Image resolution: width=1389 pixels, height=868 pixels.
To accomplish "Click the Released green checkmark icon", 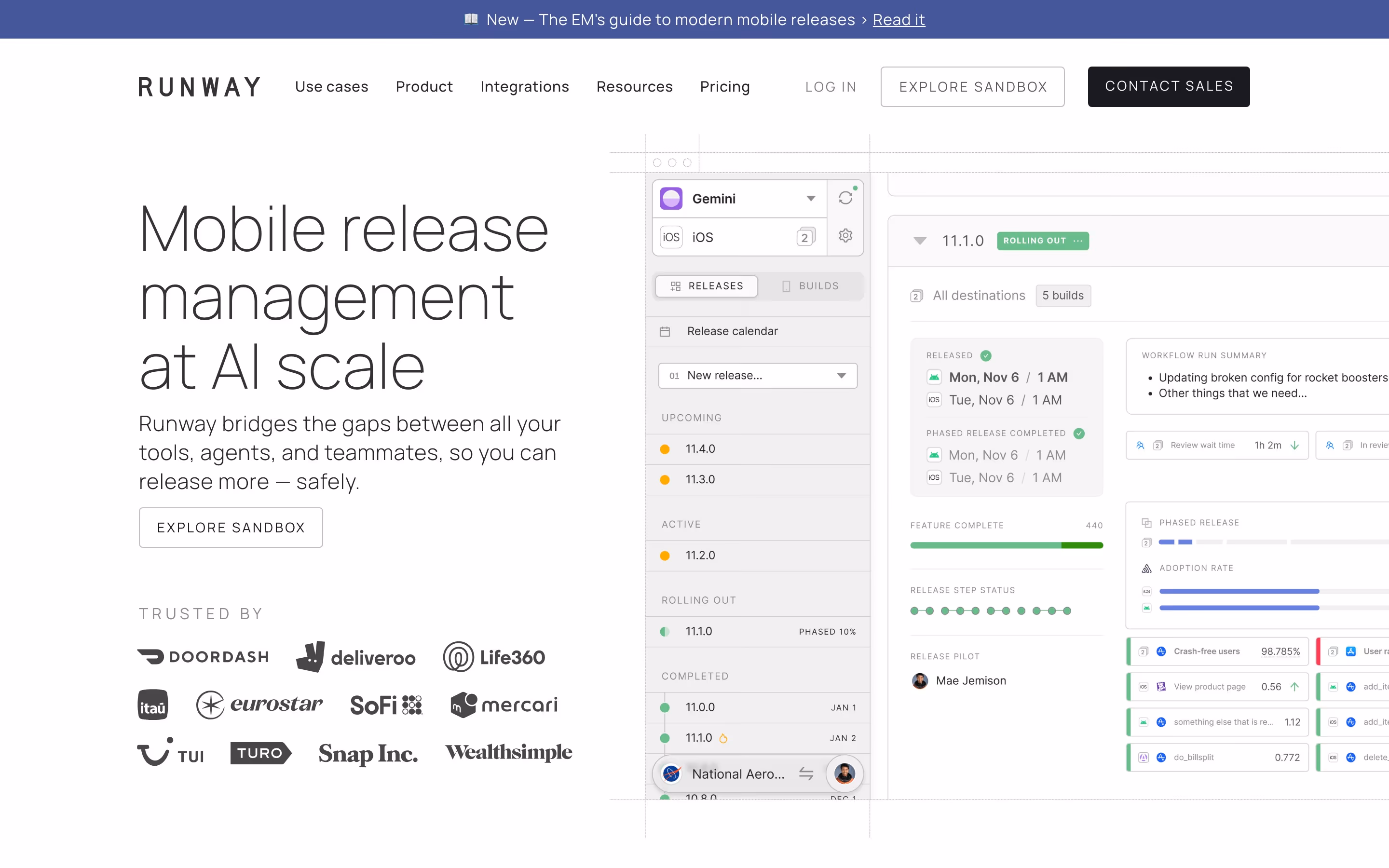I will point(985,355).
